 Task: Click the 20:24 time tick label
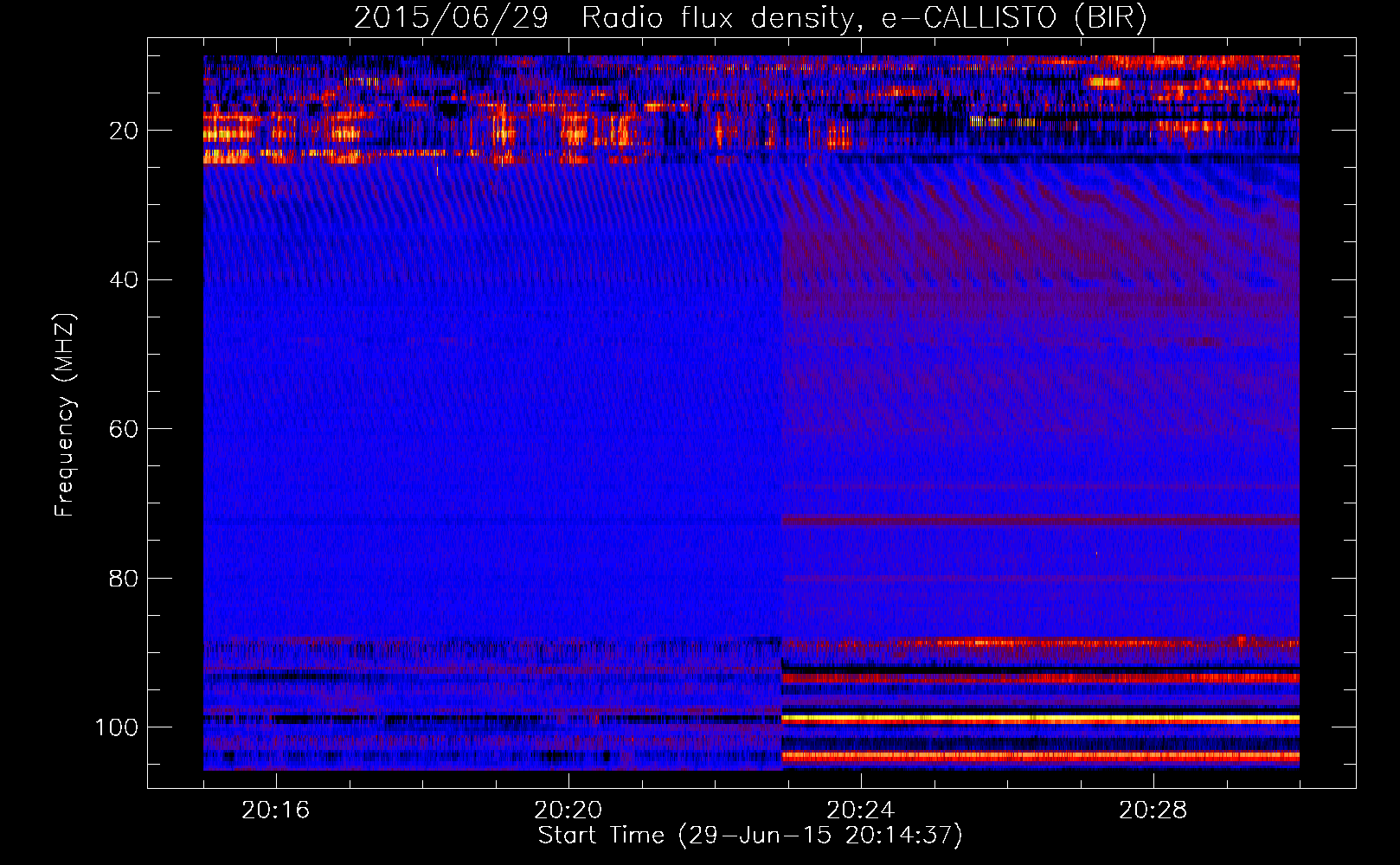click(x=861, y=811)
